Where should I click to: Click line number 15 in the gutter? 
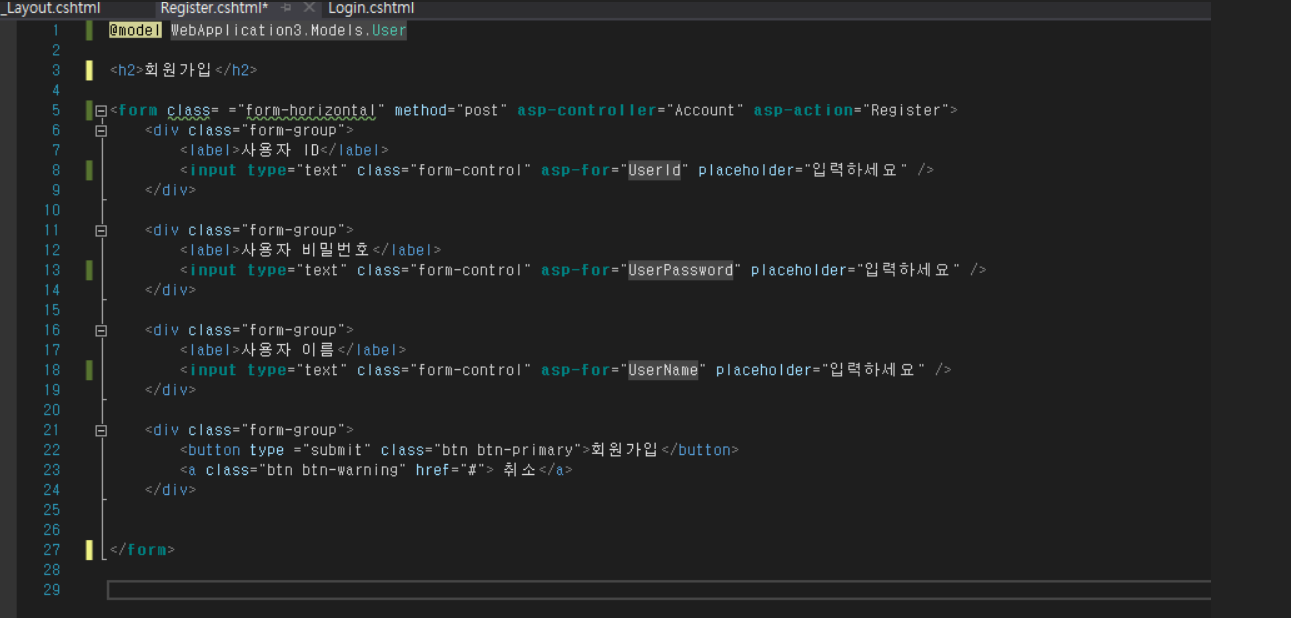[x=52, y=310]
